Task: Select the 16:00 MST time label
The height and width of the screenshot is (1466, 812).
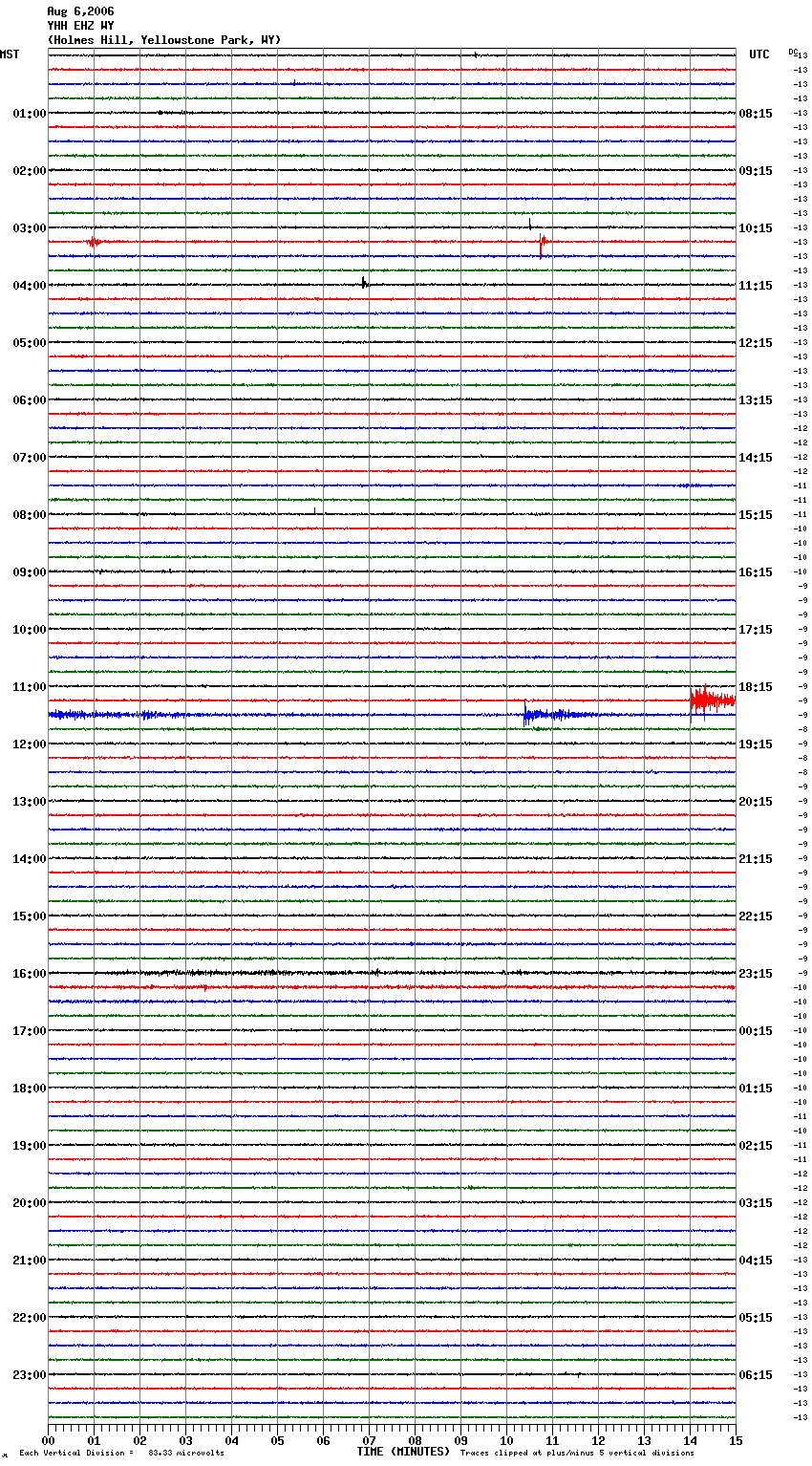Action: (30, 974)
